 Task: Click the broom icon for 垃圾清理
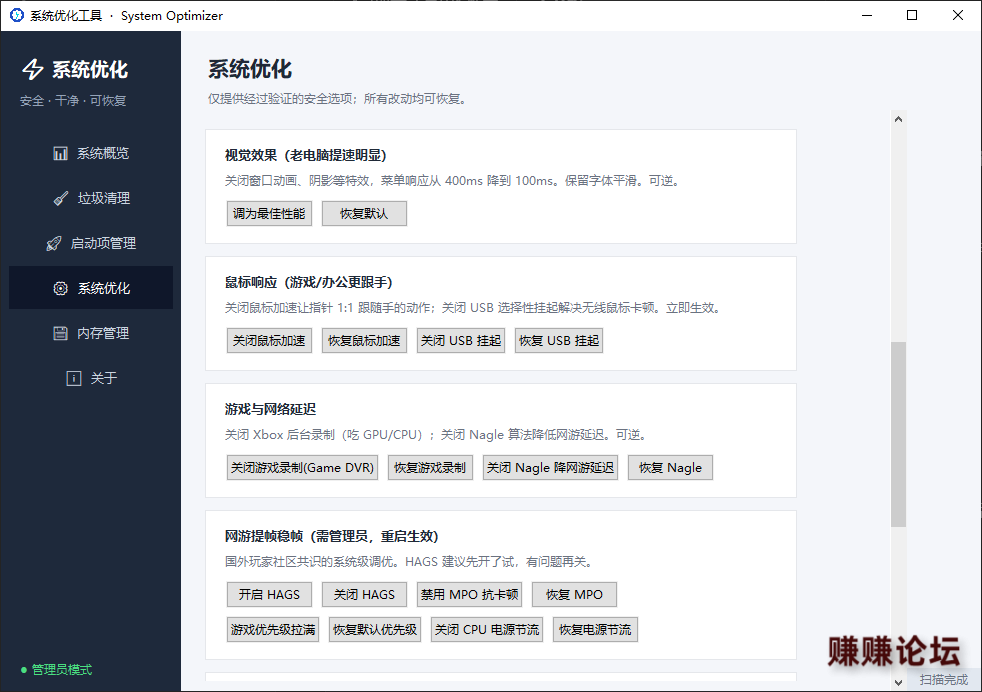(61, 199)
